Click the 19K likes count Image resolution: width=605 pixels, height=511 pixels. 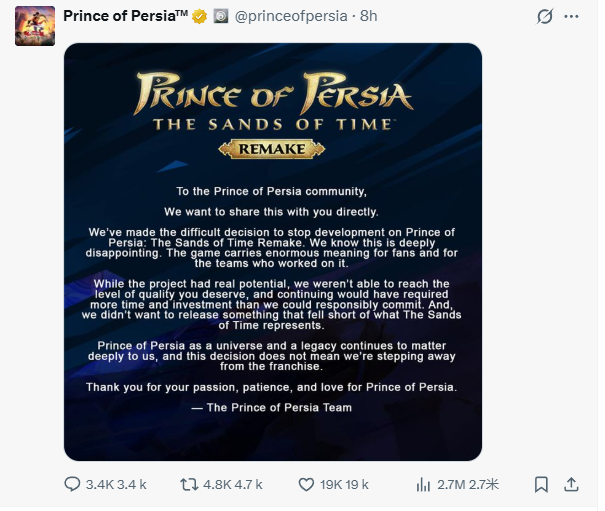(334, 485)
